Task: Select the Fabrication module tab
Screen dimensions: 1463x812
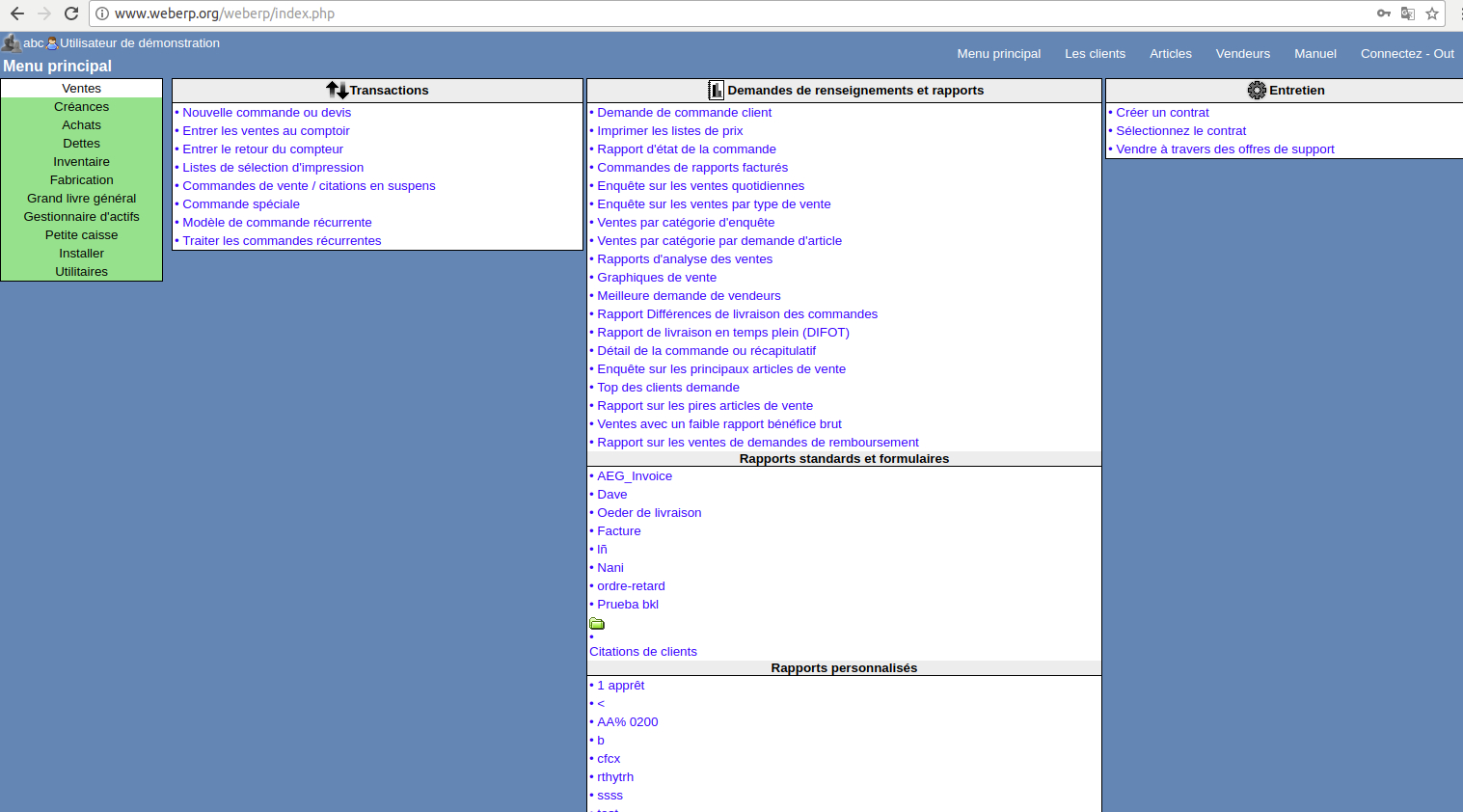Action: (82, 179)
